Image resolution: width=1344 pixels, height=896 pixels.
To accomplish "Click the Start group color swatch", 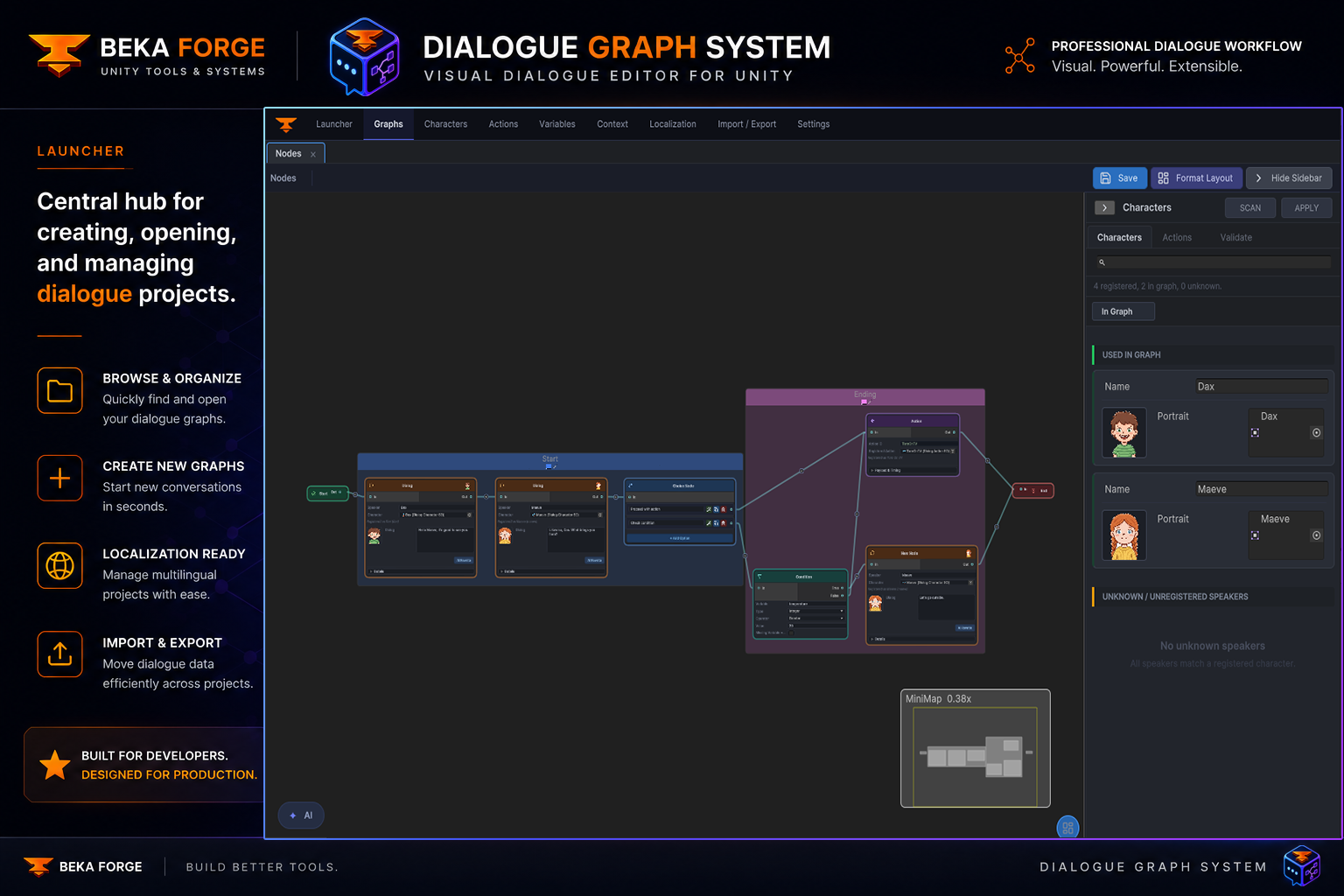I will point(549,466).
